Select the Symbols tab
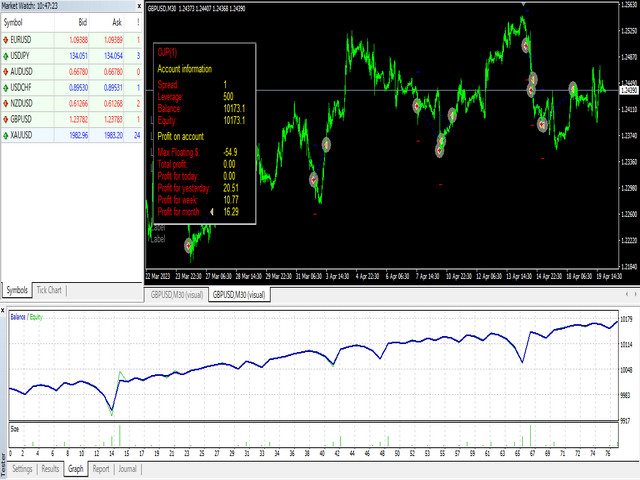This screenshot has height=480, width=640. [17, 290]
